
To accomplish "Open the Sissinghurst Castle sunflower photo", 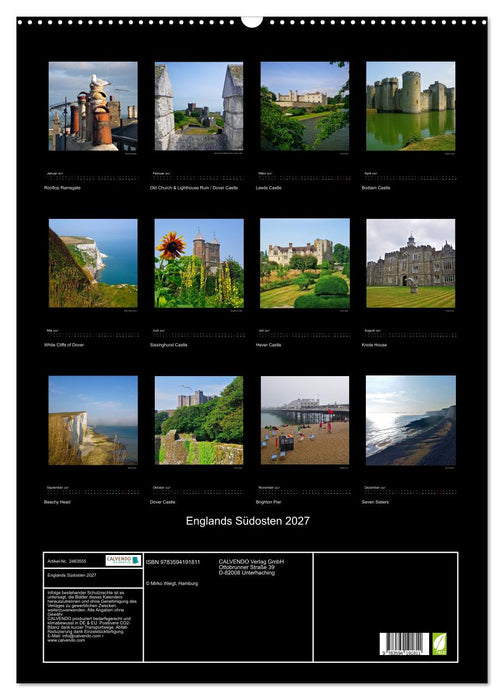I will coord(199,263).
